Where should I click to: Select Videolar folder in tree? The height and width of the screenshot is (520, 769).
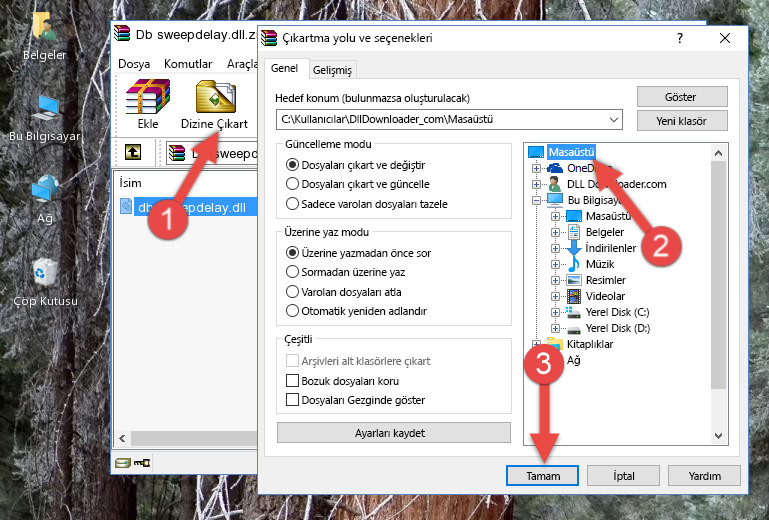point(605,296)
